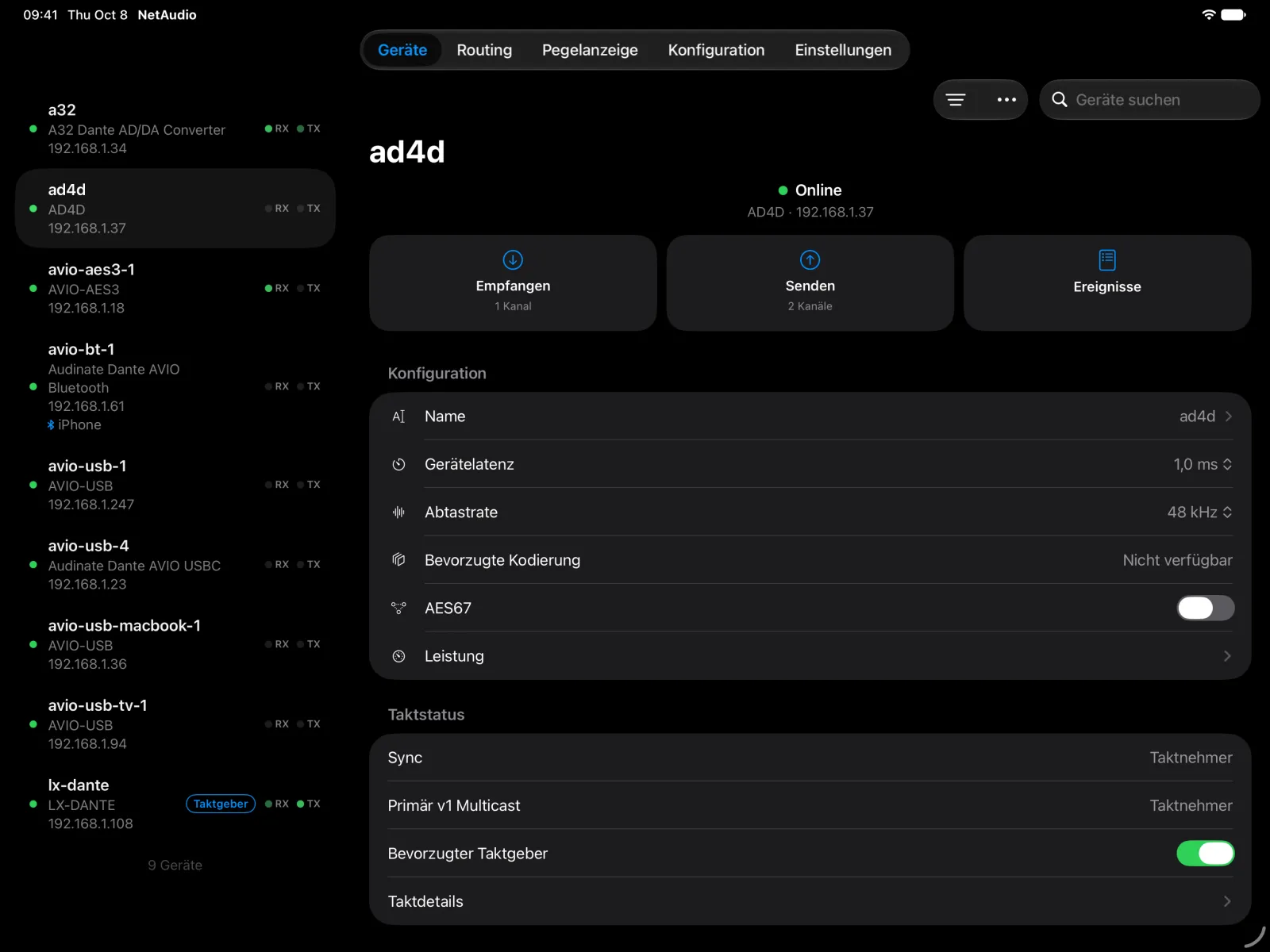This screenshot has height=952, width=1270.
Task: Open the Senden 2 Kanäle card
Action: 810,282
